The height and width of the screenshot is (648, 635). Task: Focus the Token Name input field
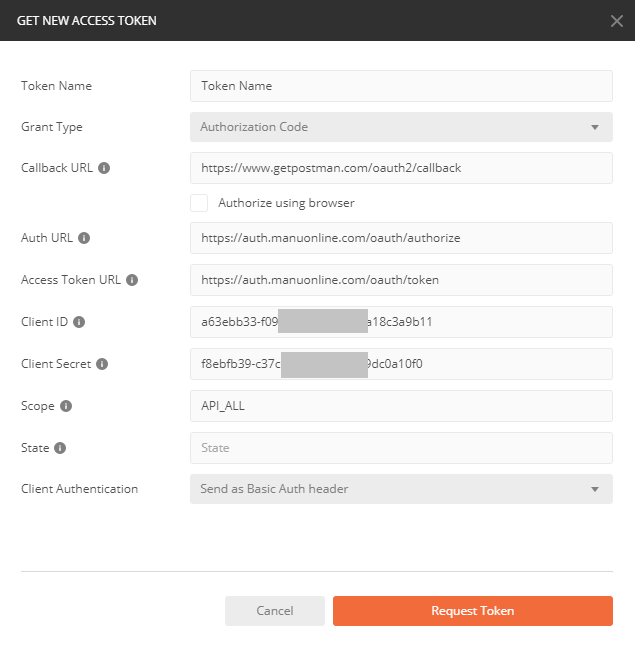pos(401,86)
